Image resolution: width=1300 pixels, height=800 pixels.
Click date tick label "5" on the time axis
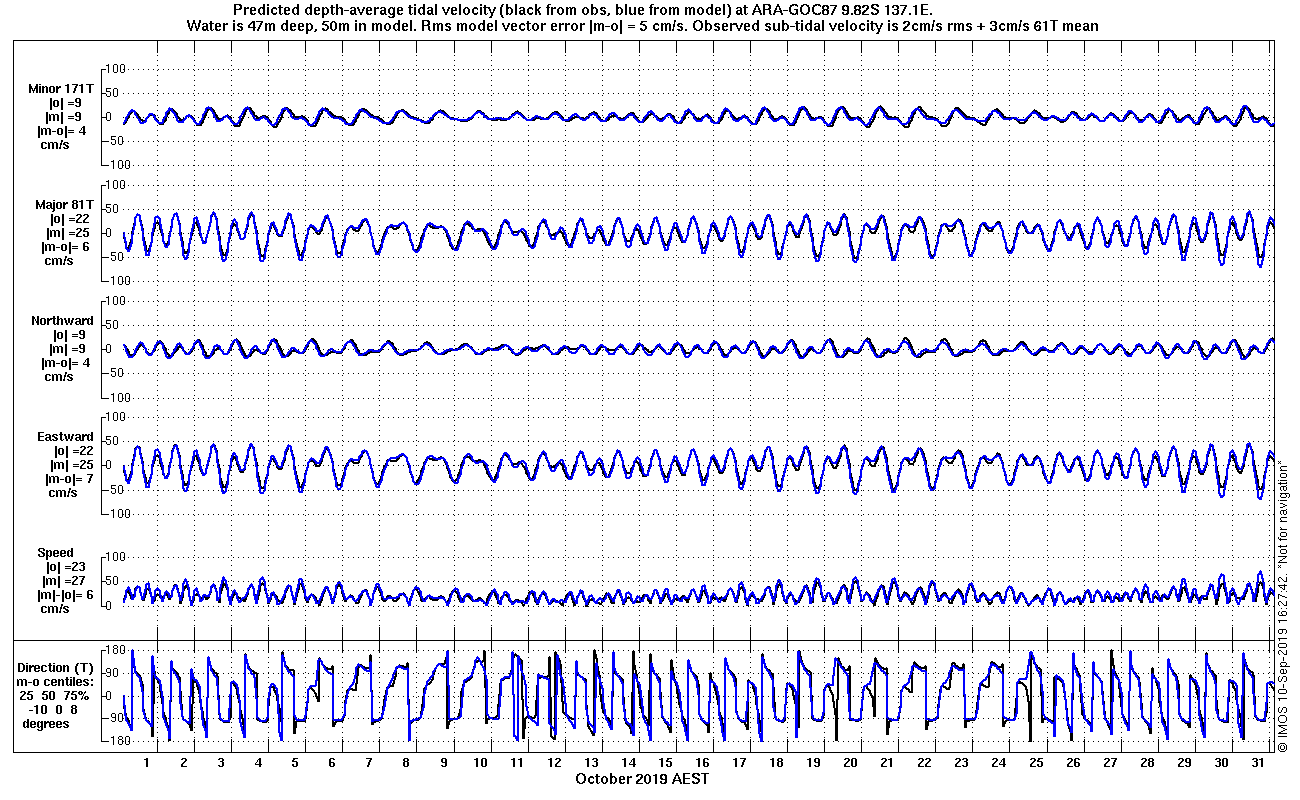coord(295,763)
